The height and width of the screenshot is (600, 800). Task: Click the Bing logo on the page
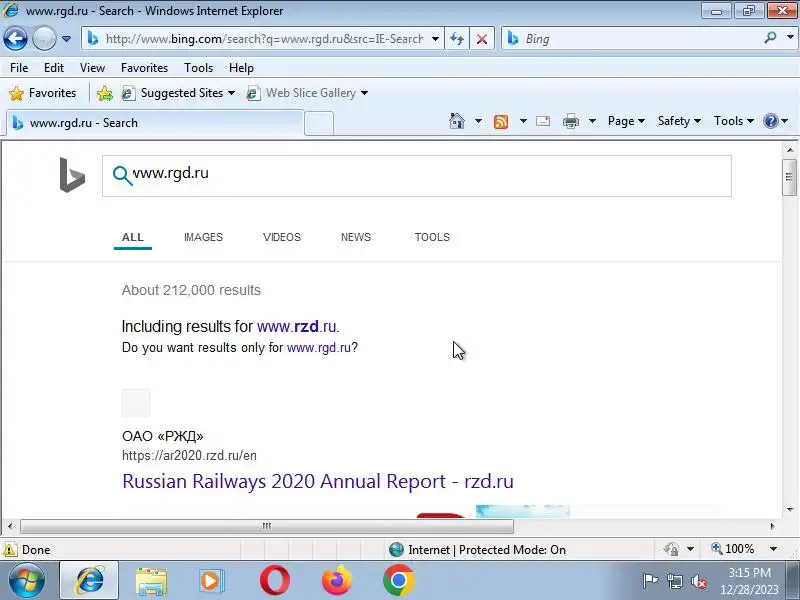[72, 175]
